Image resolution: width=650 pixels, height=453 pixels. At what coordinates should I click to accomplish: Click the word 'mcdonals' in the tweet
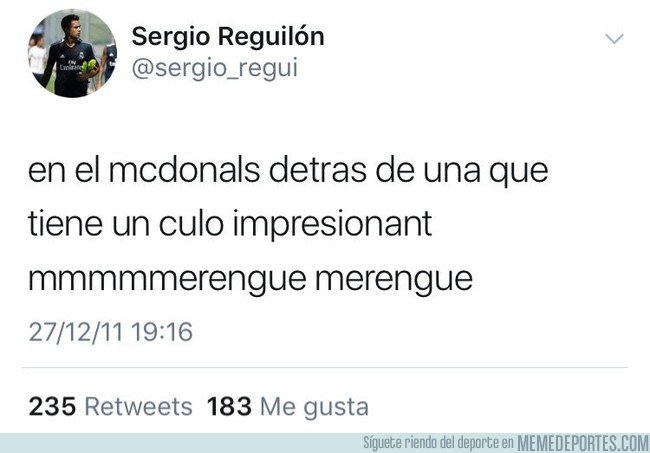(x=184, y=170)
